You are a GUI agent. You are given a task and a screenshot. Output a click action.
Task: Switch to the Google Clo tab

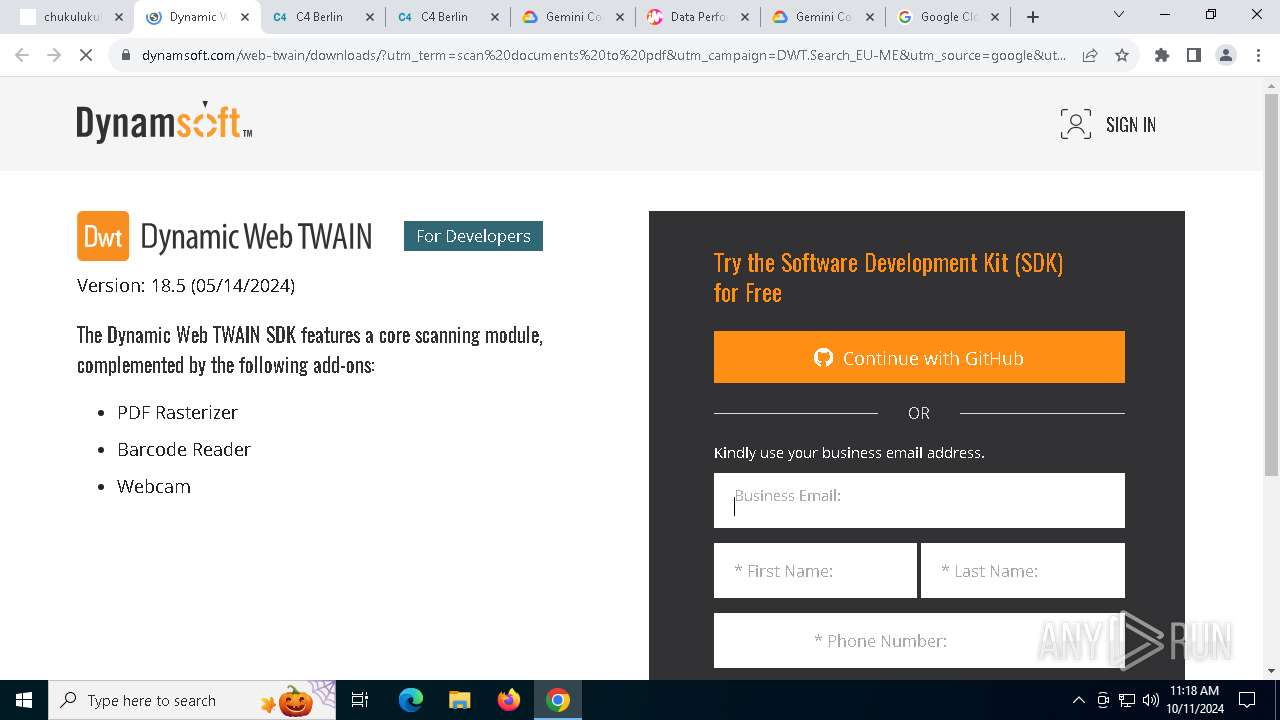[x=948, y=17]
